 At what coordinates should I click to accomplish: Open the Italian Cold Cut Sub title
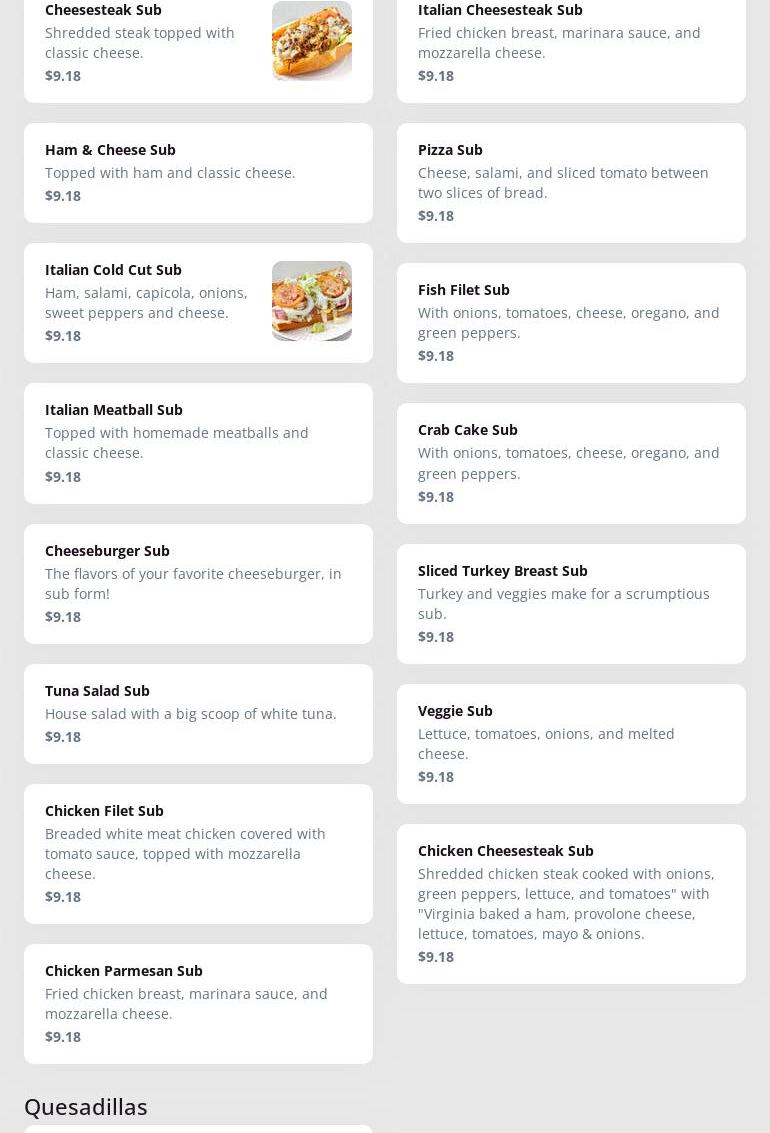point(113,270)
